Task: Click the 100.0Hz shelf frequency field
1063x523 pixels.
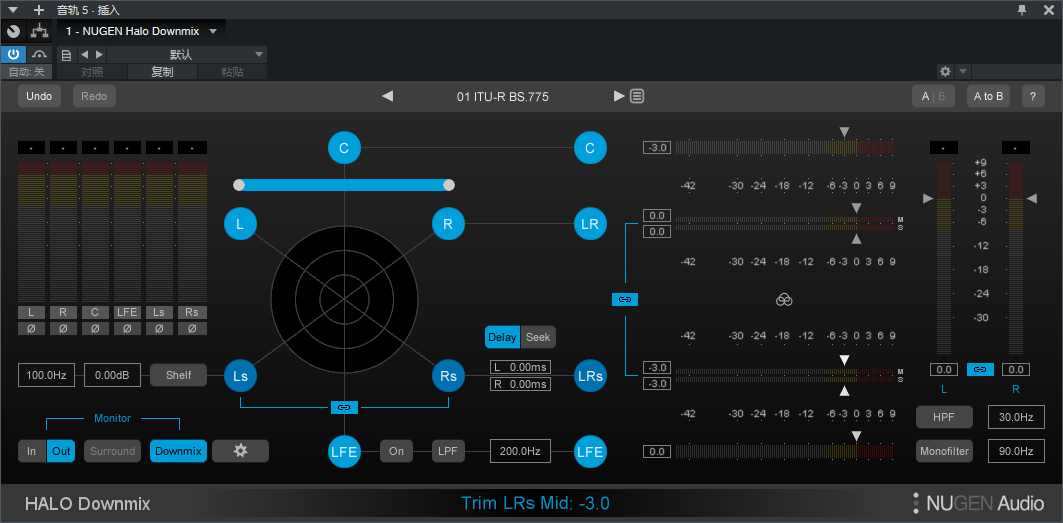Action: [47, 375]
